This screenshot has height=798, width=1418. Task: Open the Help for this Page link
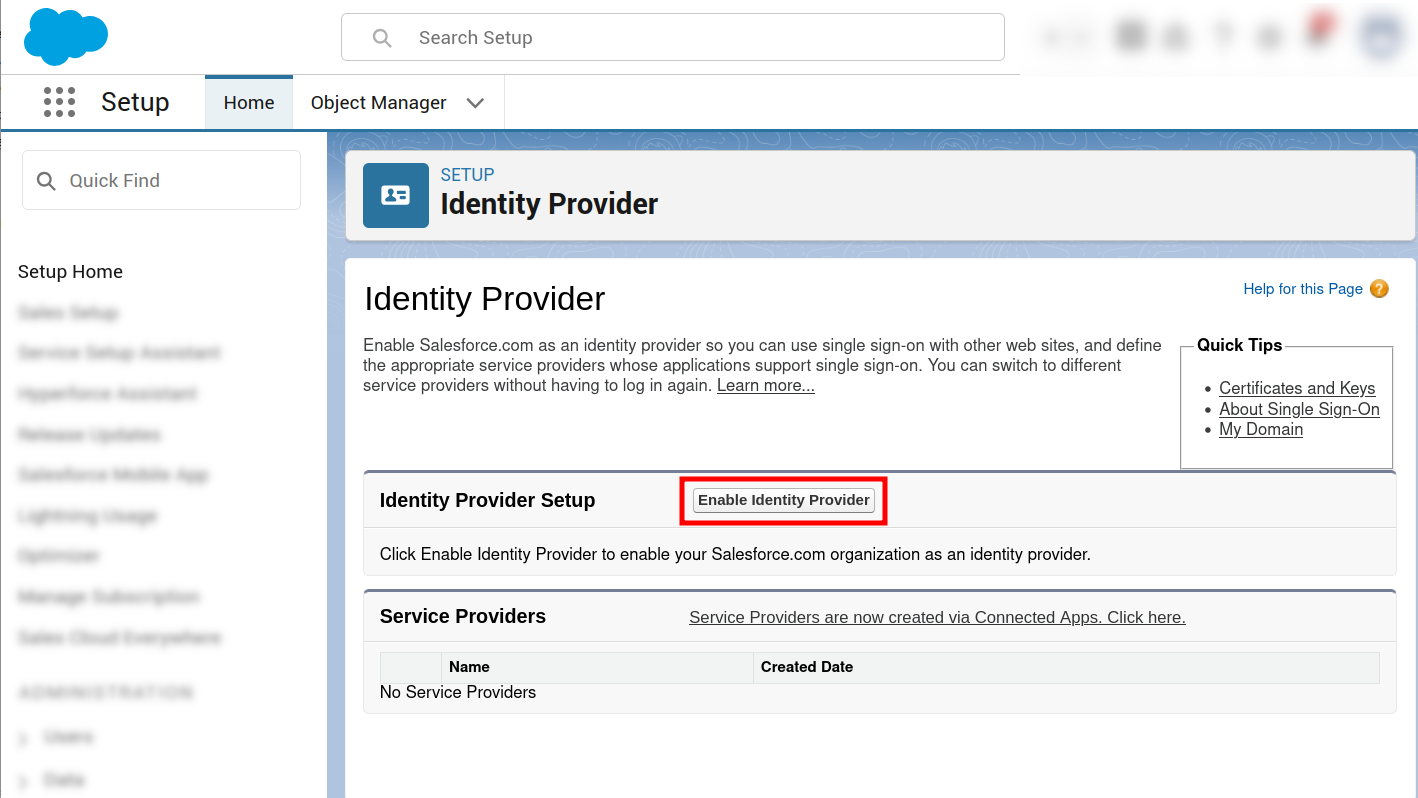tap(1302, 289)
